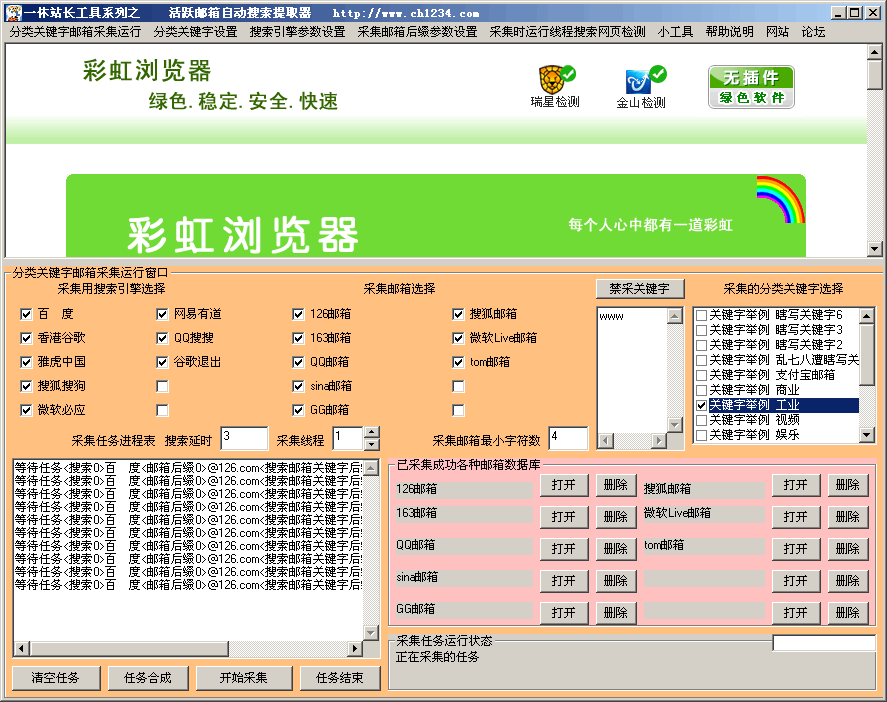Uncheck the 雅虎中国 checkbox
Viewport: 887px width, 702px height.
click(26, 362)
